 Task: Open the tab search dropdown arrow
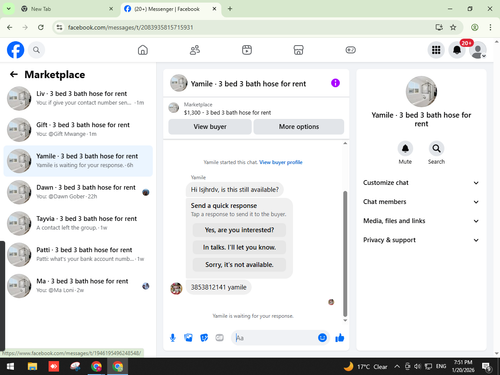(9, 9)
